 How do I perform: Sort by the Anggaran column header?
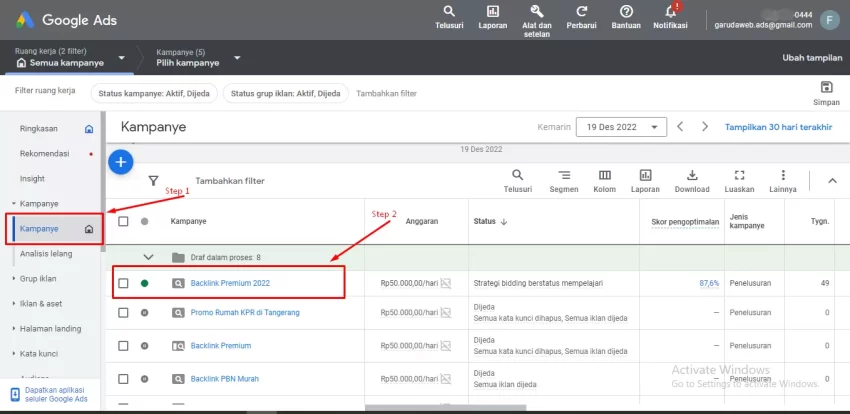(x=422, y=222)
